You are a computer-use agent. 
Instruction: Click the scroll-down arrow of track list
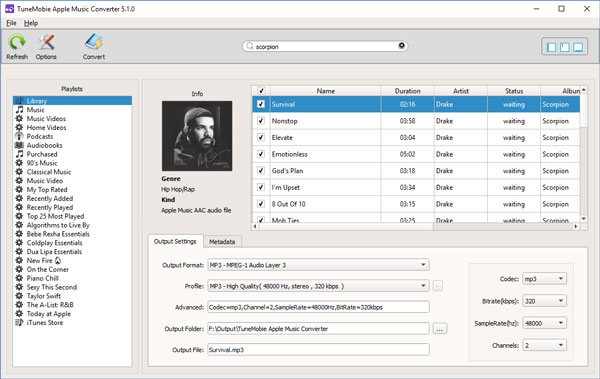click(584, 219)
